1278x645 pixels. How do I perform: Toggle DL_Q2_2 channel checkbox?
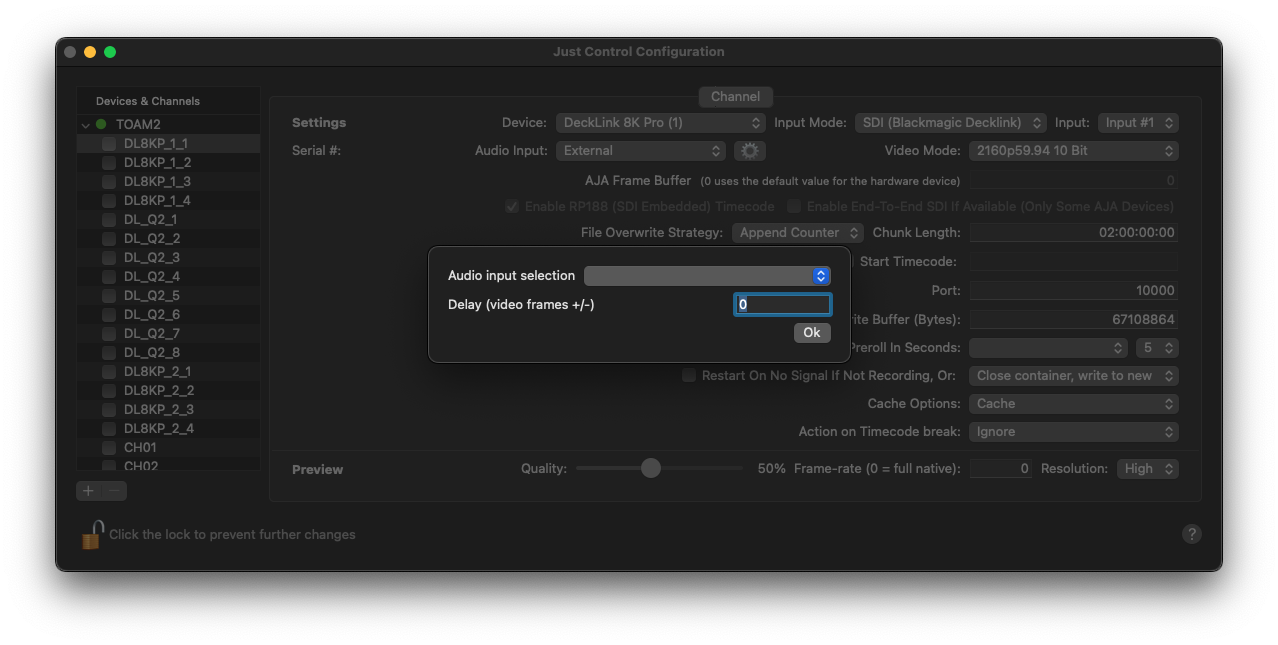[108, 239]
